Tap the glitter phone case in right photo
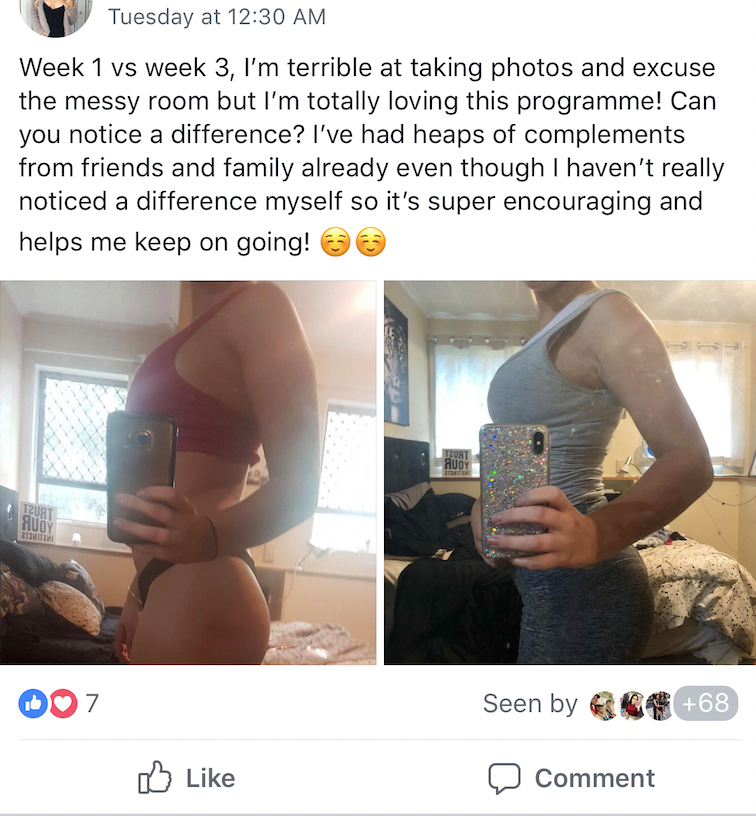Viewport: 756px width, 816px height. click(514, 489)
